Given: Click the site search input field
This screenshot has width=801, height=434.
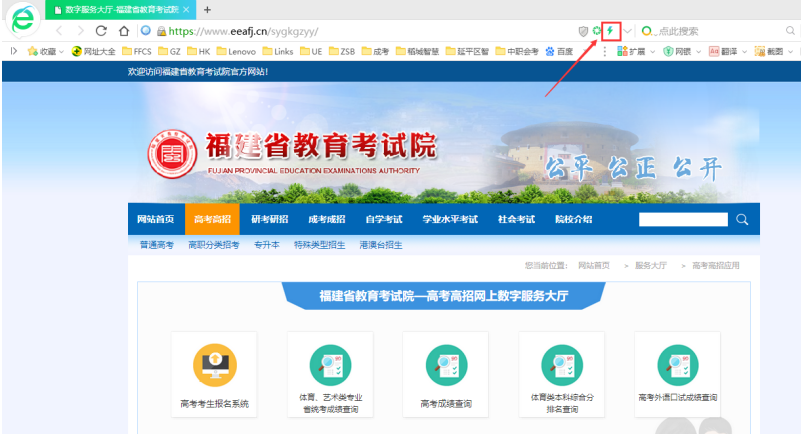Looking at the screenshot, I should [x=683, y=219].
